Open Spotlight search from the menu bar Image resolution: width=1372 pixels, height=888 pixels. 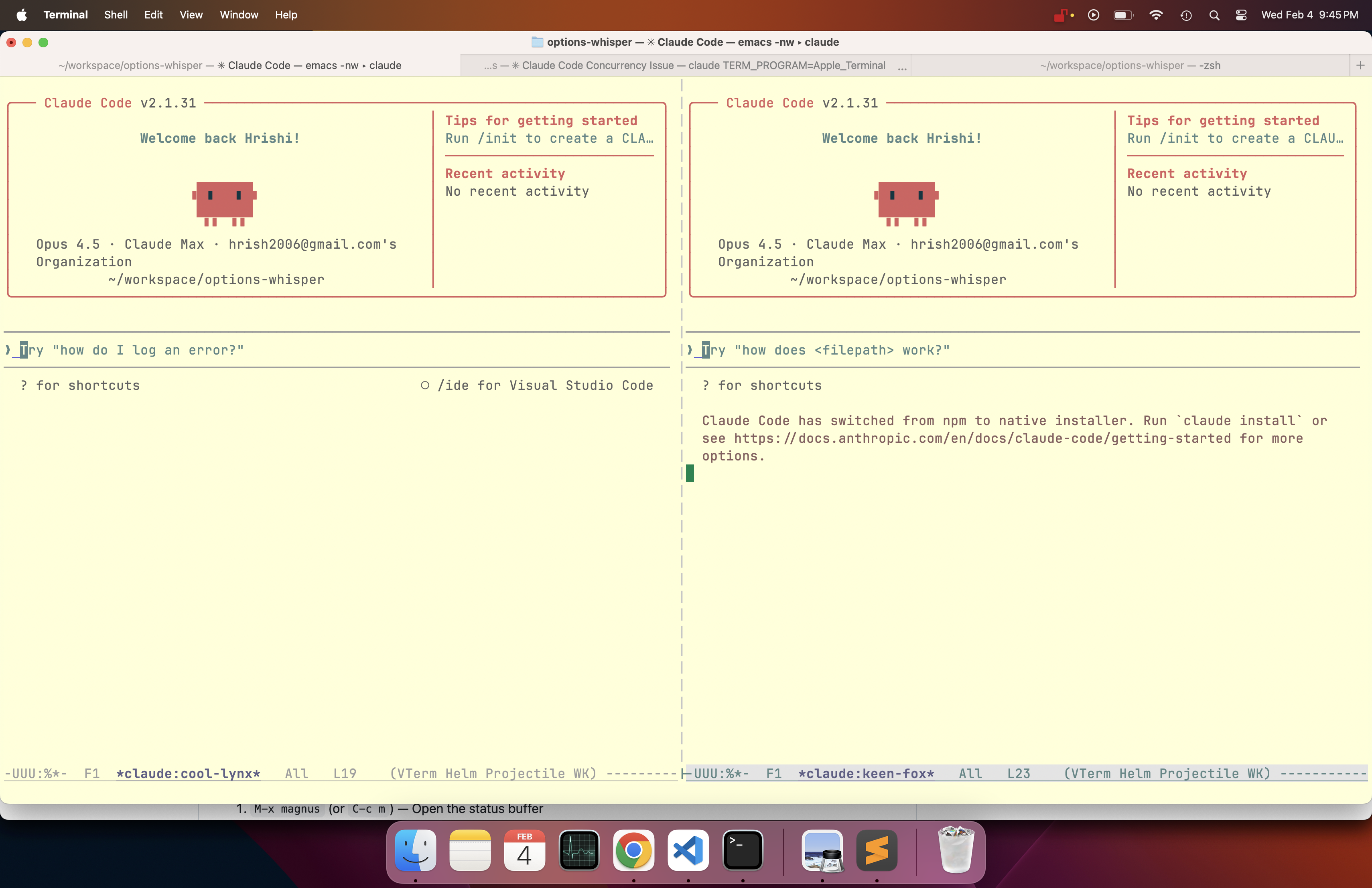1215,15
